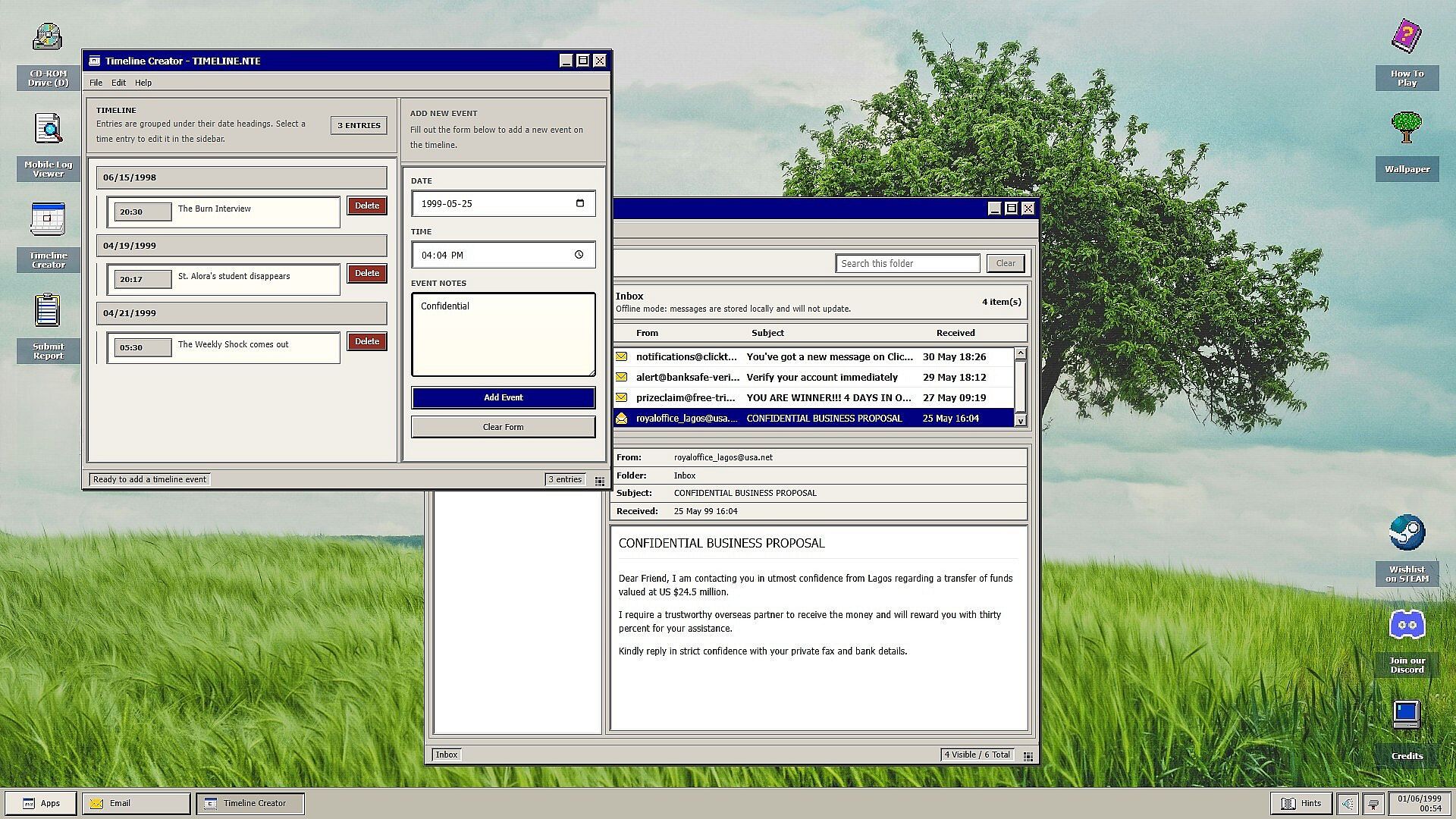Click the Time input field

(504, 255)
